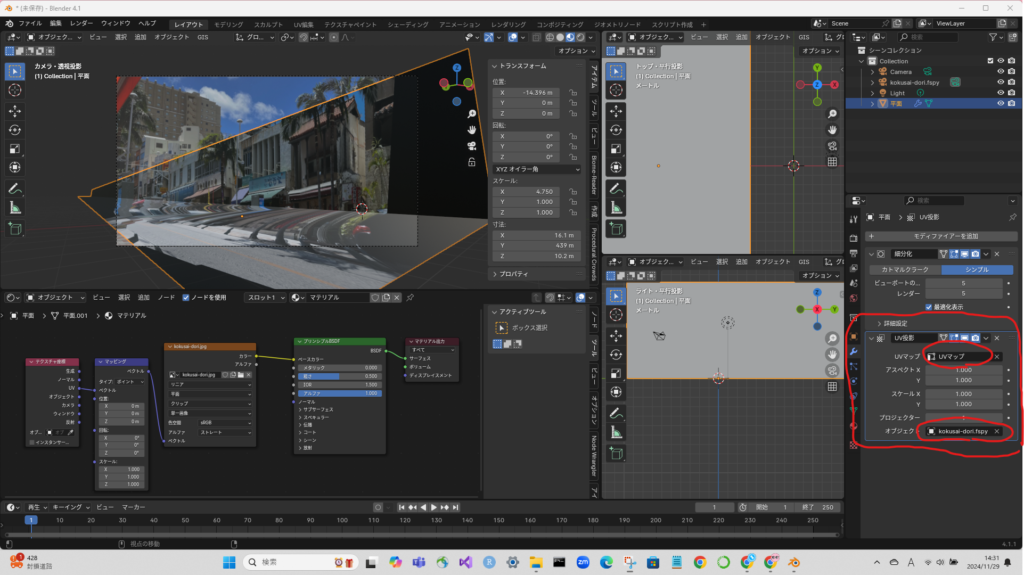Open the レンダー menu in top bar
Screen dimensions: 1024x575
tap(81, 22)
